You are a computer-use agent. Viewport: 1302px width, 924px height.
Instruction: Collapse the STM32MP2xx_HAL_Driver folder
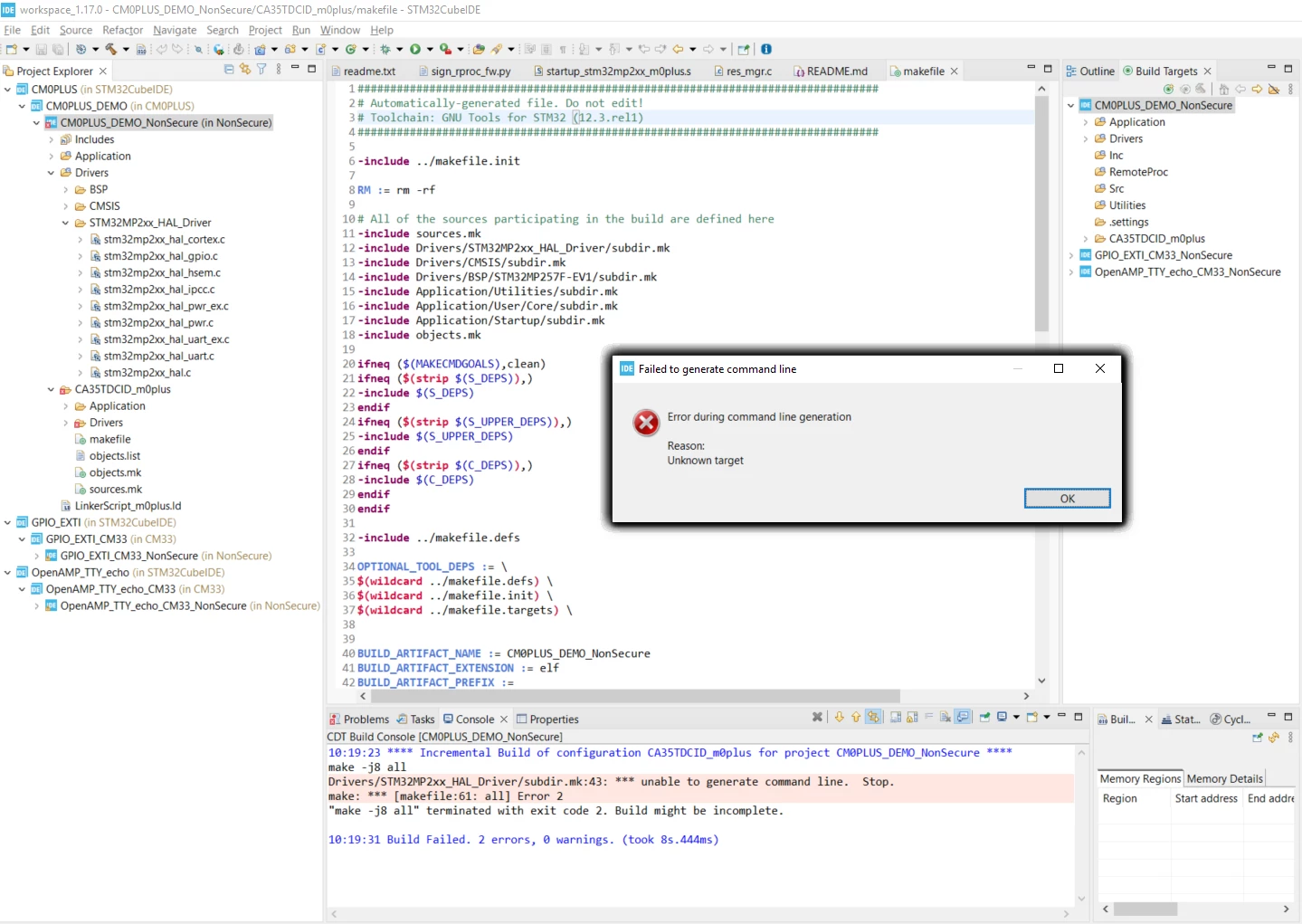(x=66, y=223)
